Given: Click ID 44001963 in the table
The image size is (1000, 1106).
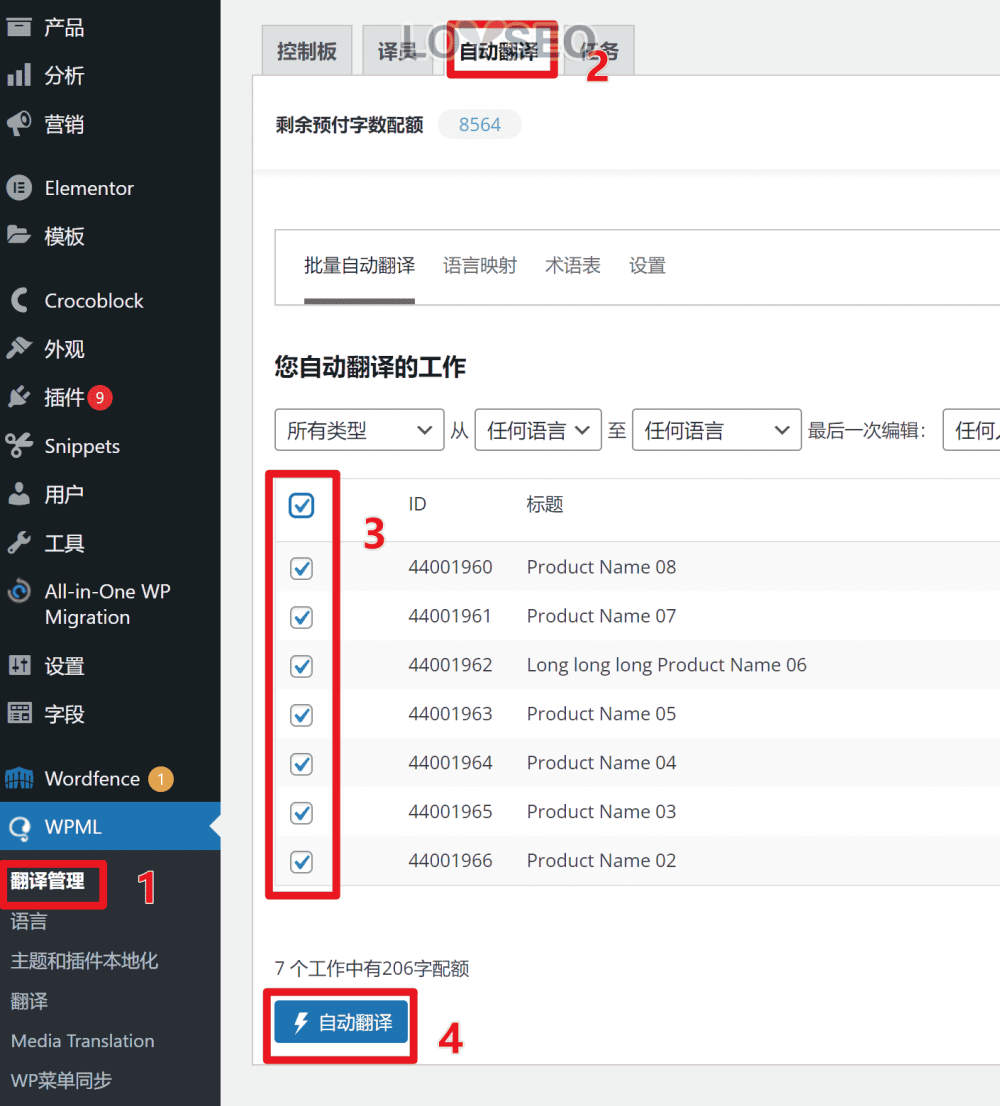Looking at the screenshot, I should (x=450, y=714).
